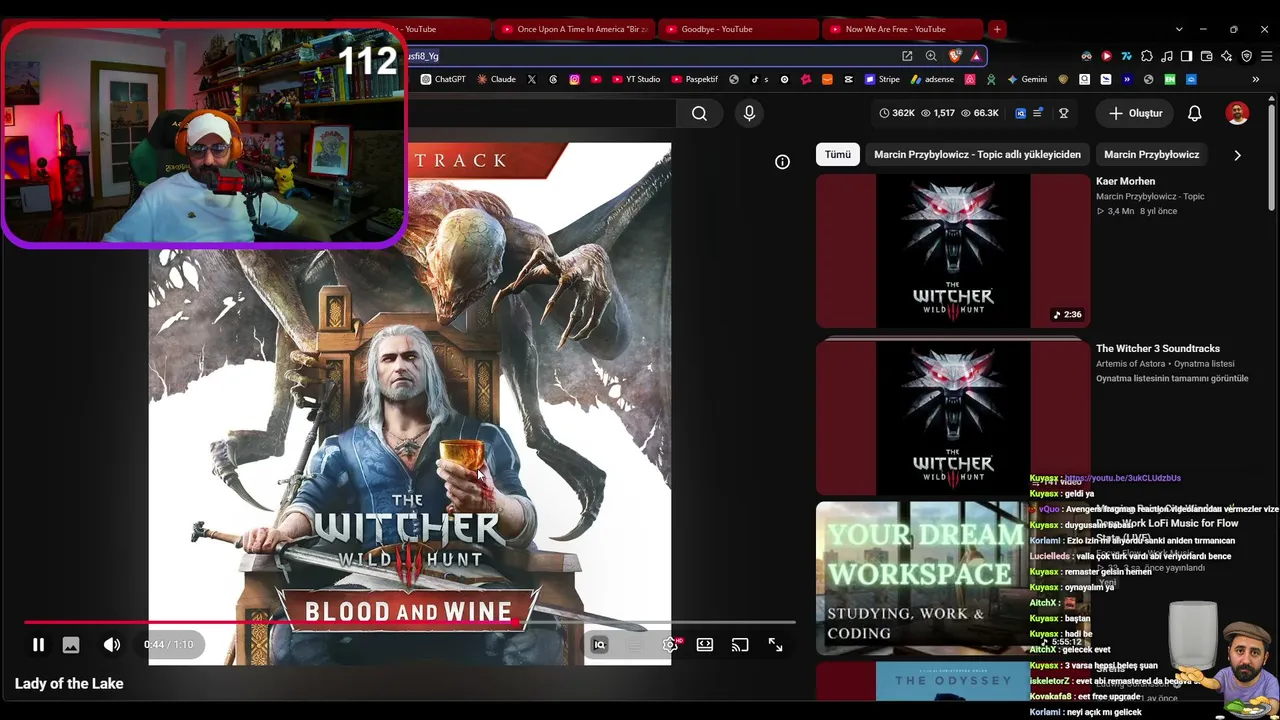Click the YouTube search magnifier button
Viewport: 1280px width, 720px height.
click(x=699, y=113)
